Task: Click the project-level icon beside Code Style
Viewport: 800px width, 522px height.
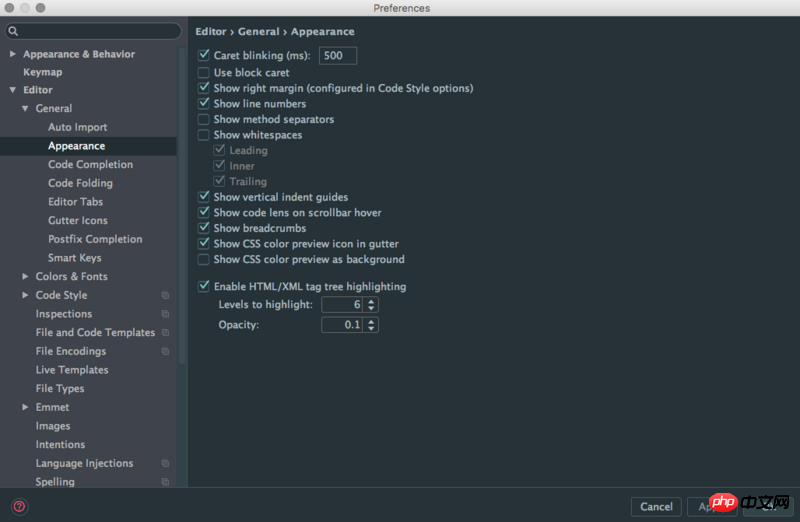Action: [x=165, y=295]
